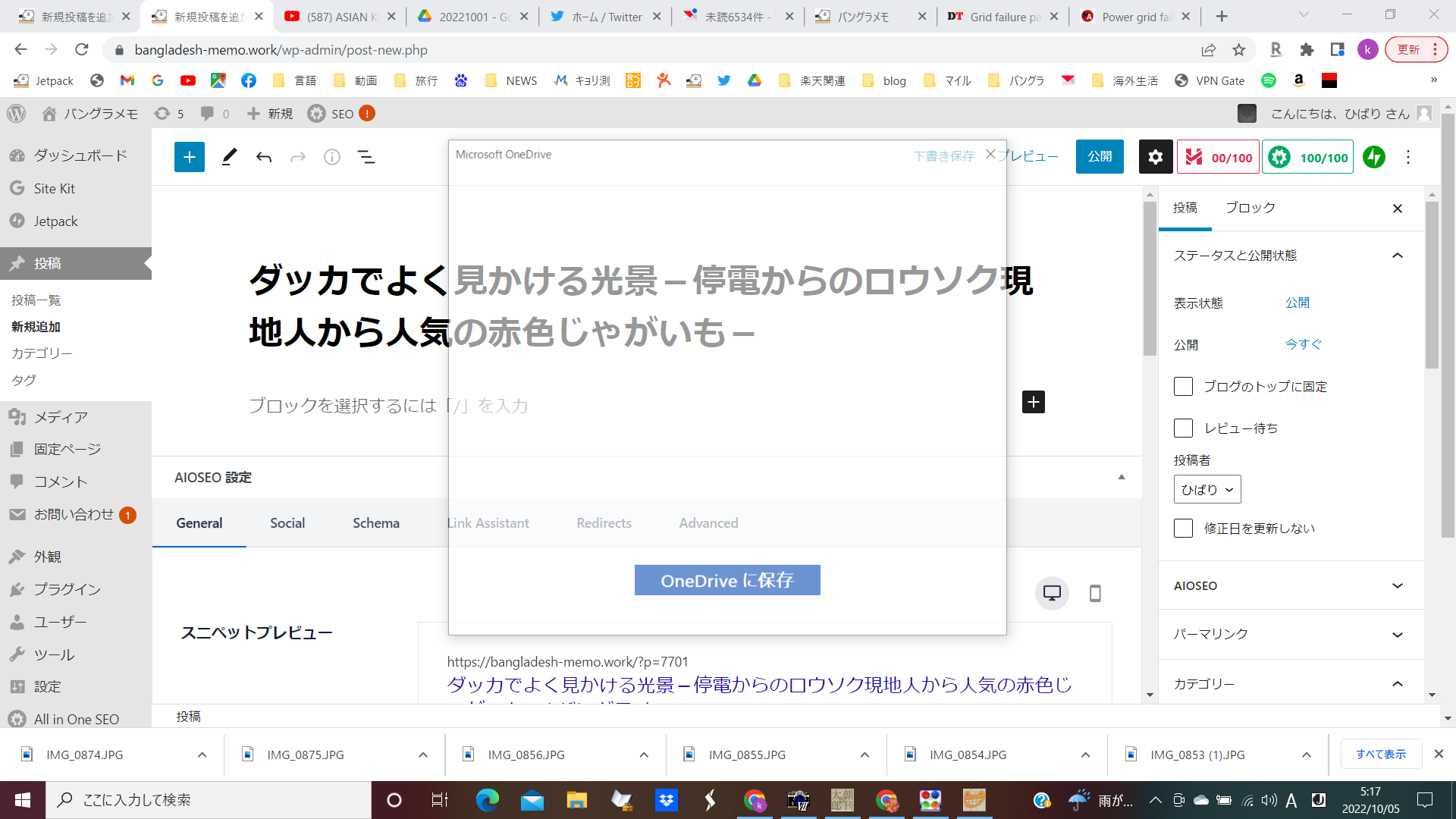
Task: Expand the AIOSEO sidebar panel
Action: [x=1397, y=586]
